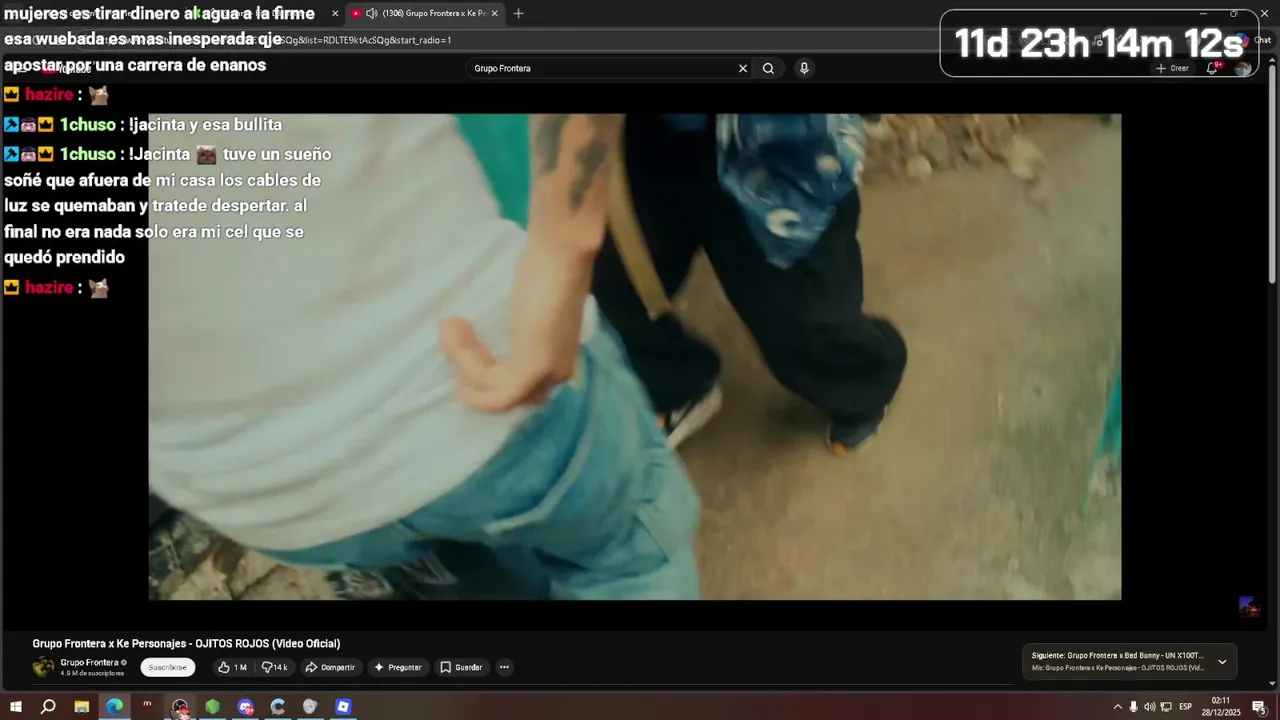
Task: Open the volume control in system tray
Action: coord(1149,707)
